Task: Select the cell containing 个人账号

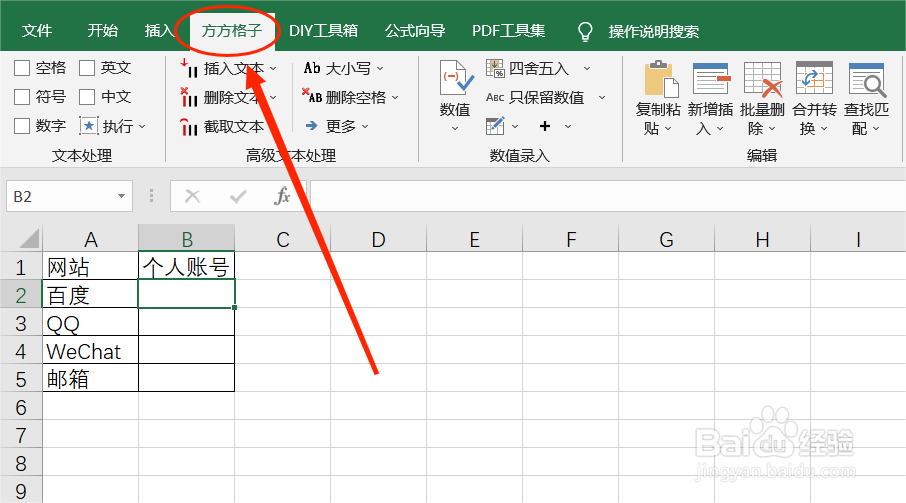Action: [x=186, y=266]
